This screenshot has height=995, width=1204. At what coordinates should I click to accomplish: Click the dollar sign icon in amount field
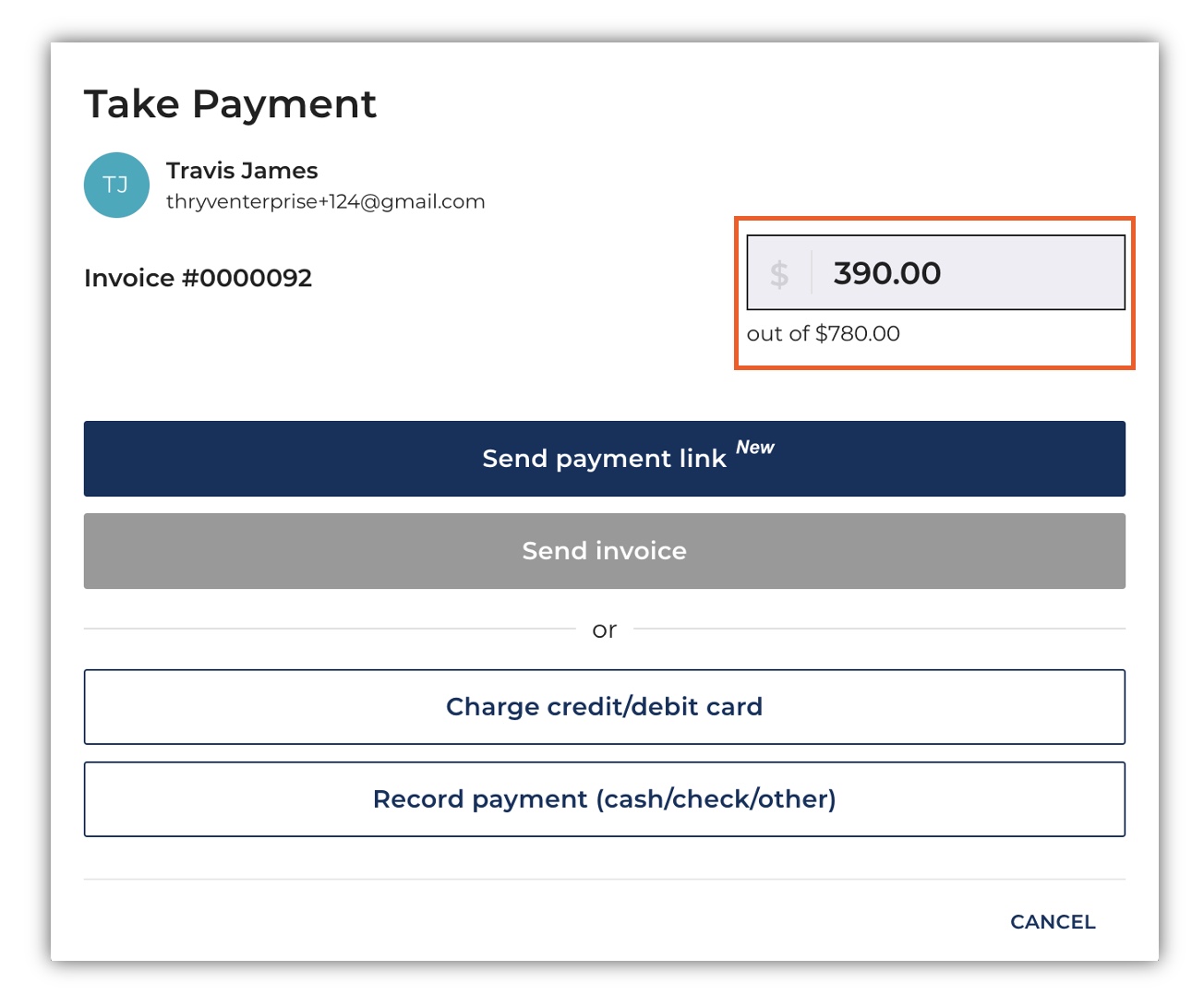pos(779,273)
